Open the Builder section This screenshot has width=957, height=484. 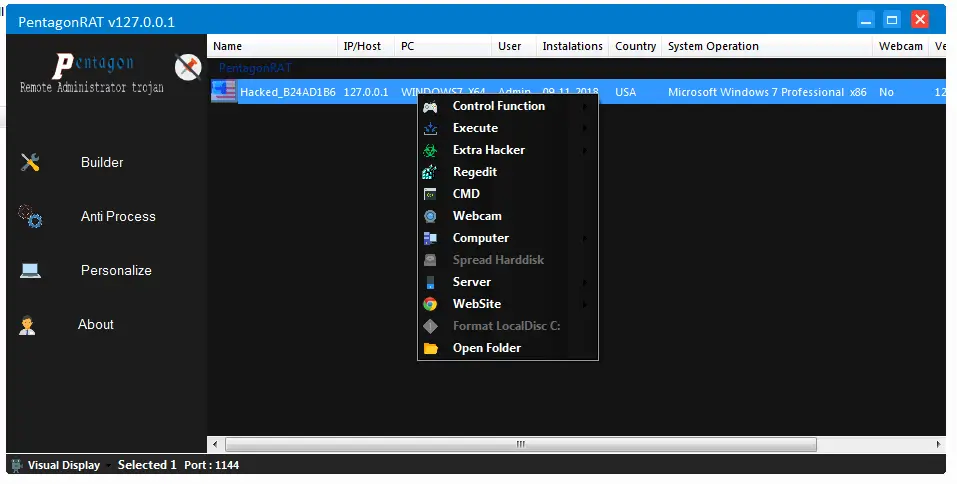point(102,162)
